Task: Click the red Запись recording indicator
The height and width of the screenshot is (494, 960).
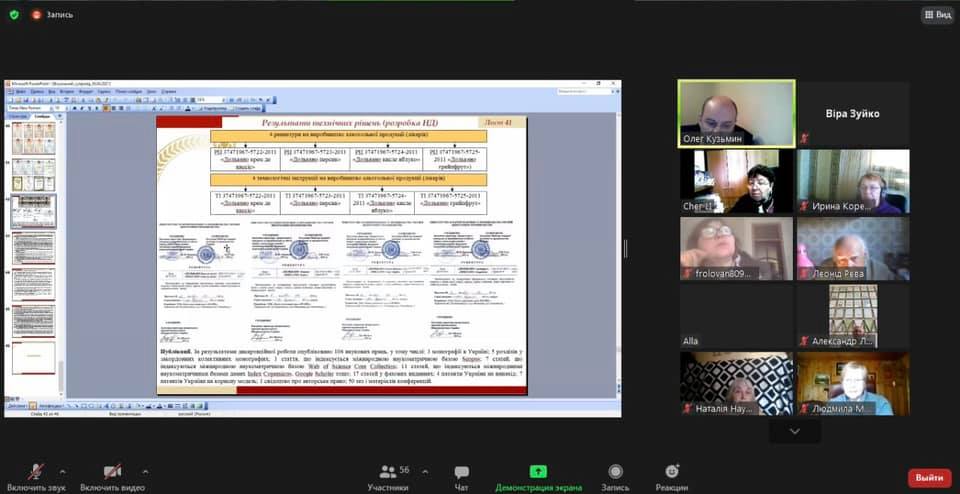Action: (51, 15)
